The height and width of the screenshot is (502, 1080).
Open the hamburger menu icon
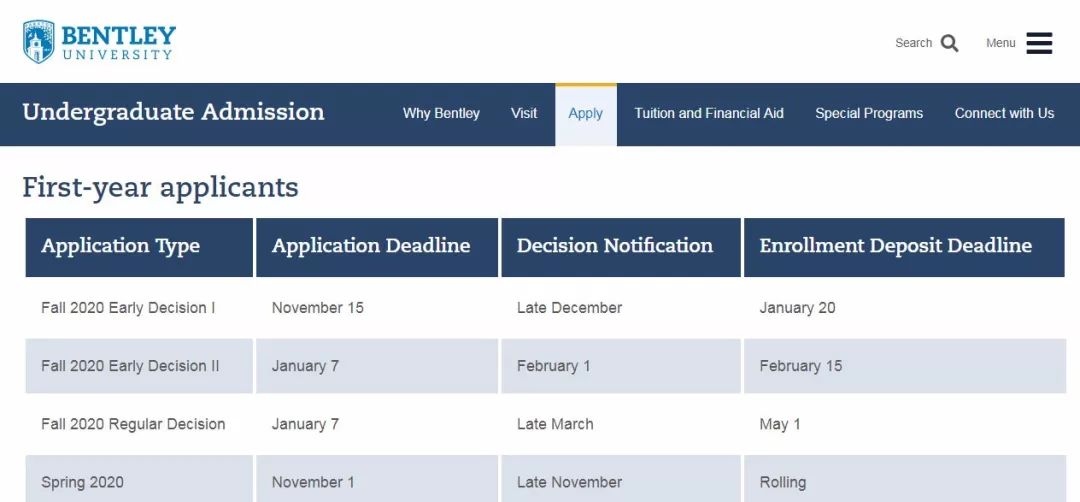pos(1039,43)
